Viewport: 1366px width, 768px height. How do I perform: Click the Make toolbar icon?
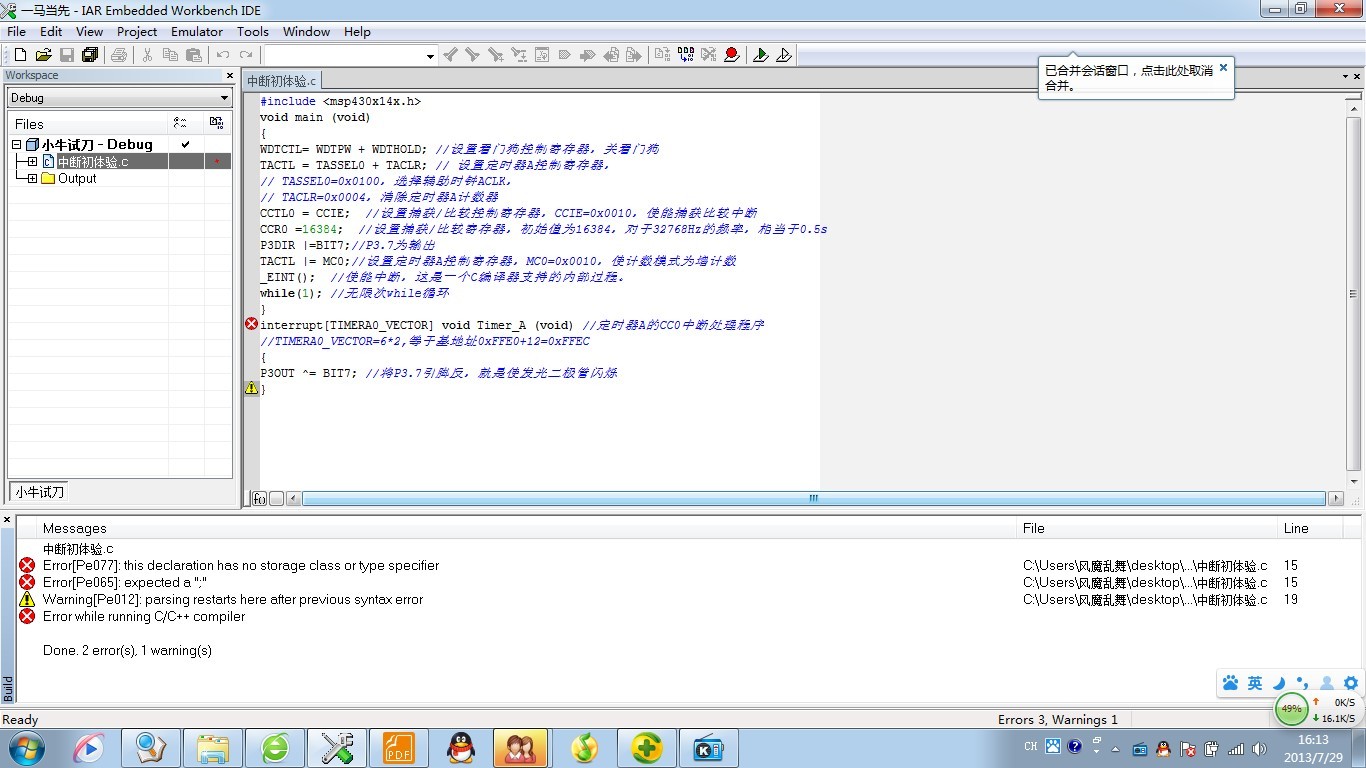686,55
